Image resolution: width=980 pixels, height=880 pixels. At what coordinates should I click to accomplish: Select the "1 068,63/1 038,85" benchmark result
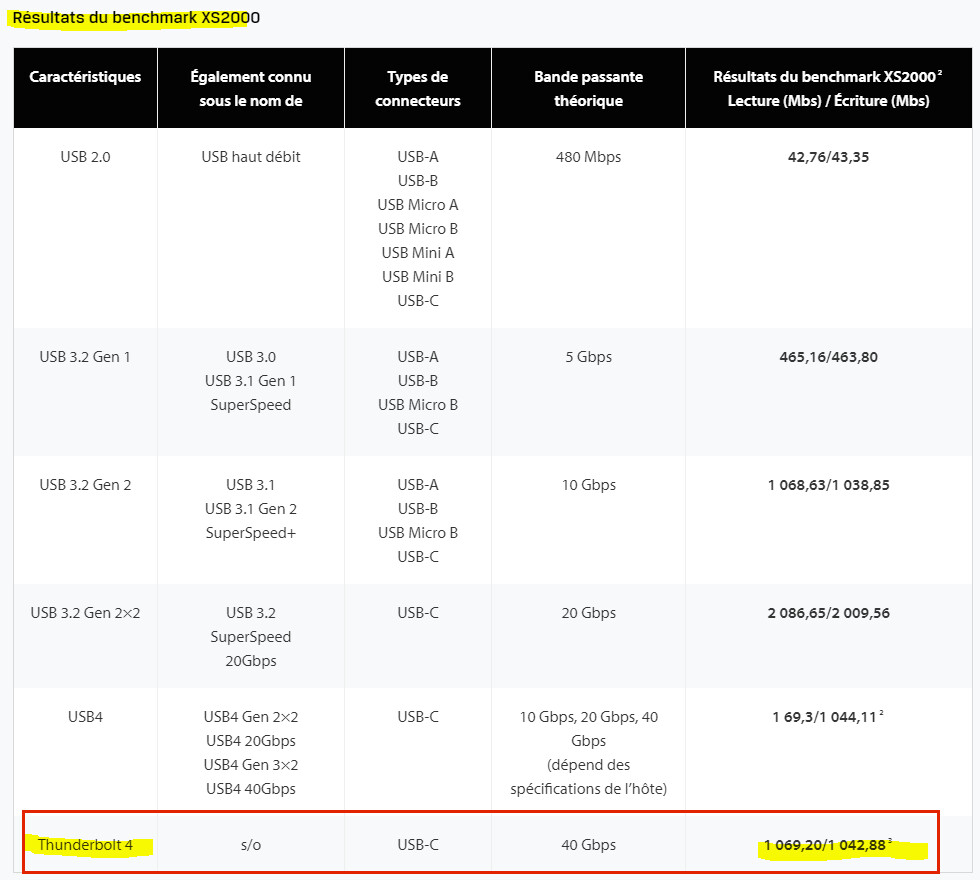828,485
